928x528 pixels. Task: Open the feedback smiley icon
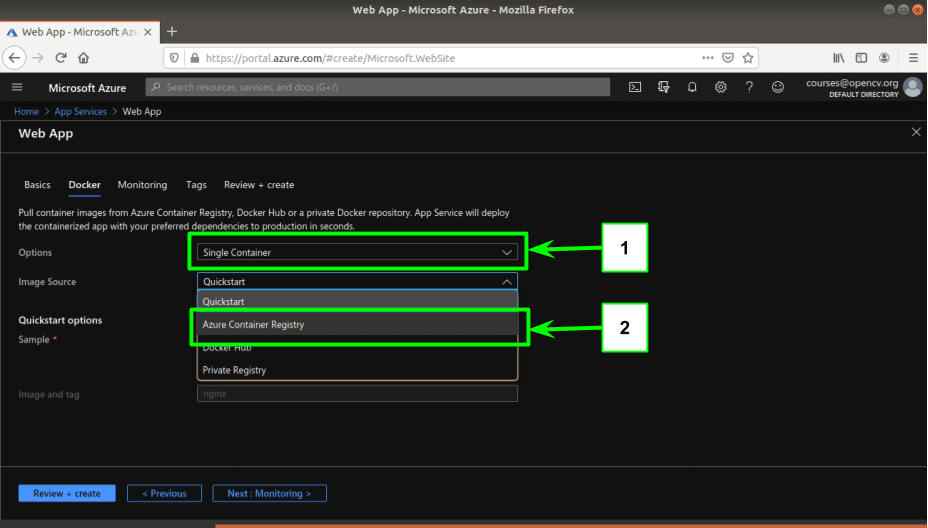(x=778, y=88)
